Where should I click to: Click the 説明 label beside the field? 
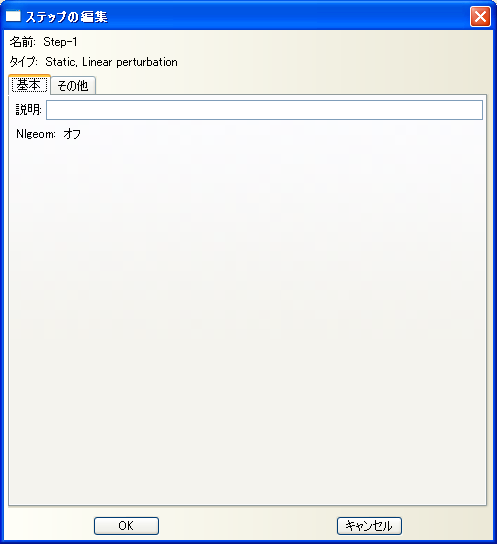pos(28,110)
